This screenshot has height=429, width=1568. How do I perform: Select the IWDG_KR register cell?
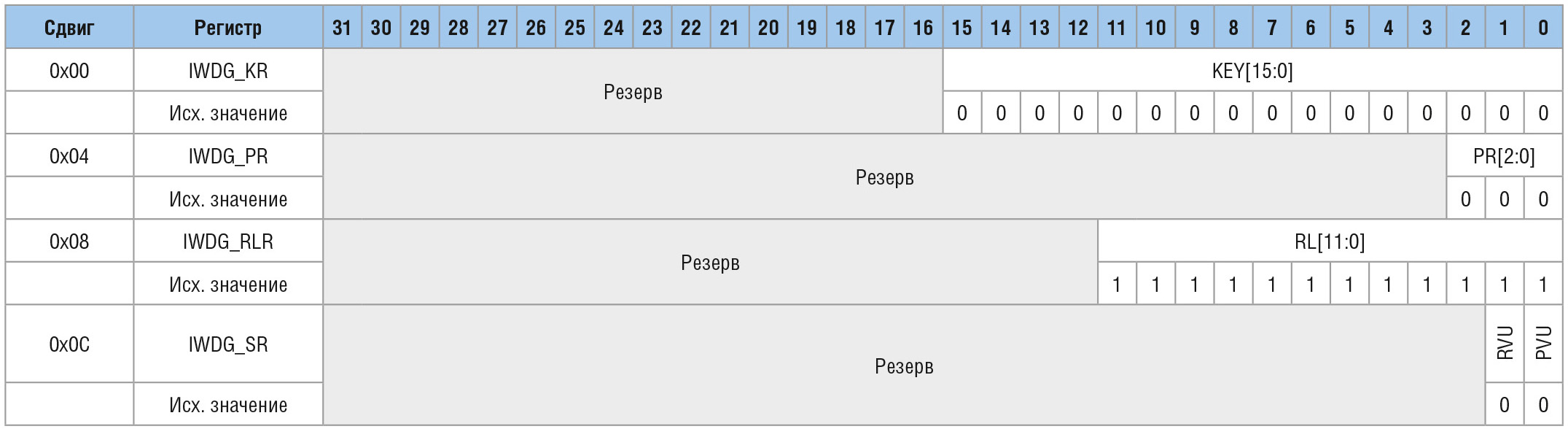(x=228, y=71)
